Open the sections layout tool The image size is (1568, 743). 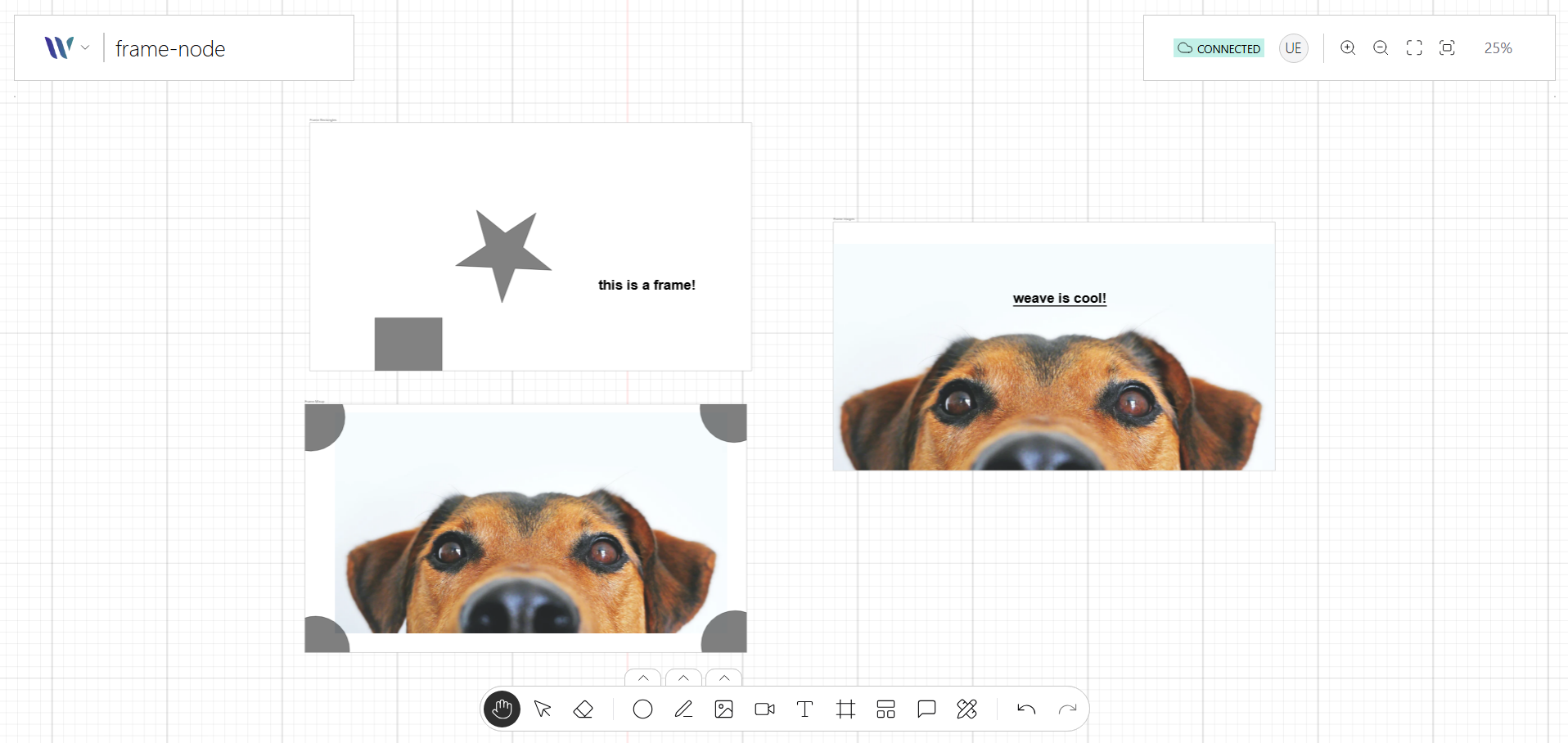885,709
